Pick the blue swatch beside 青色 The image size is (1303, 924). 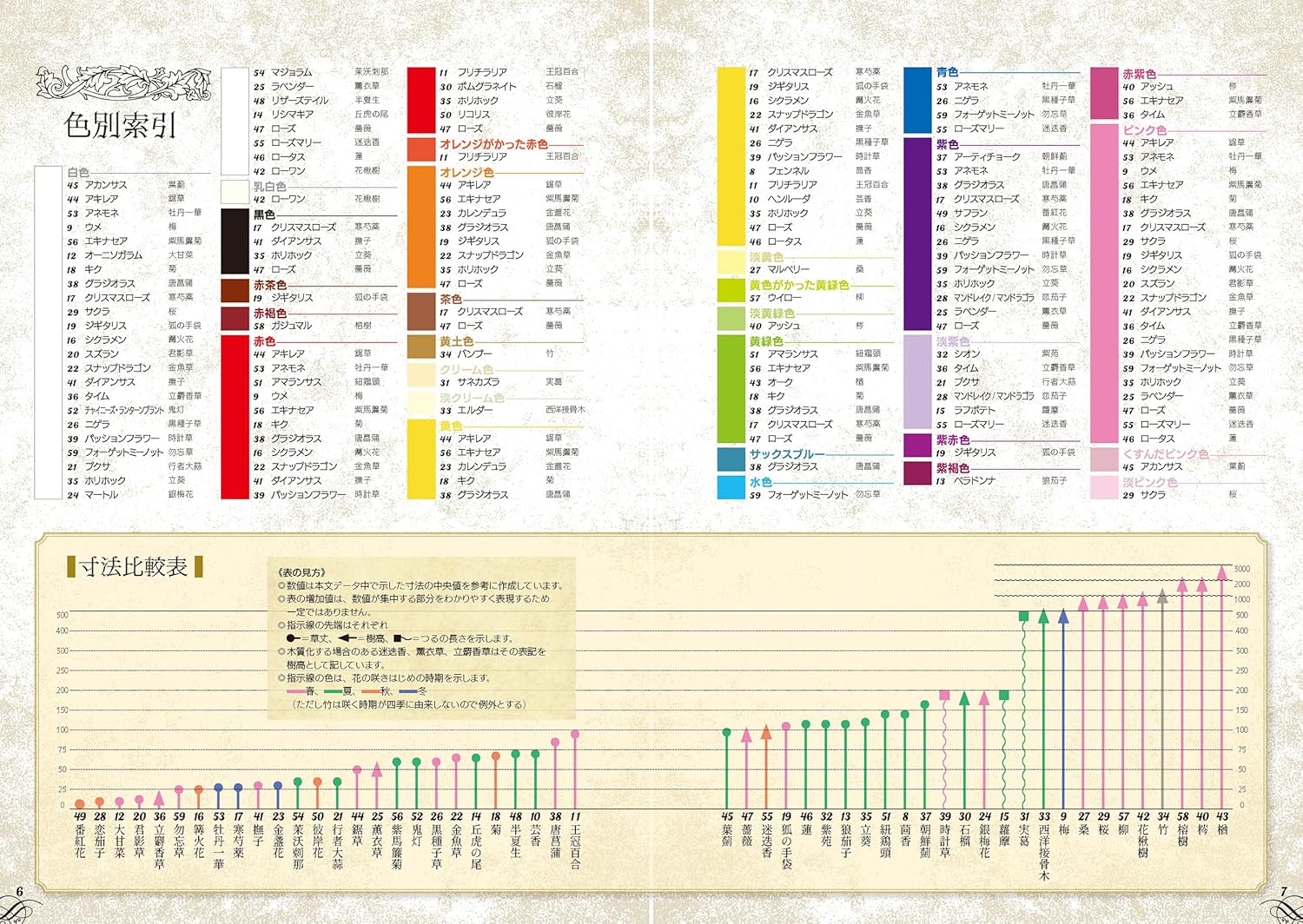tap(917, 100)
